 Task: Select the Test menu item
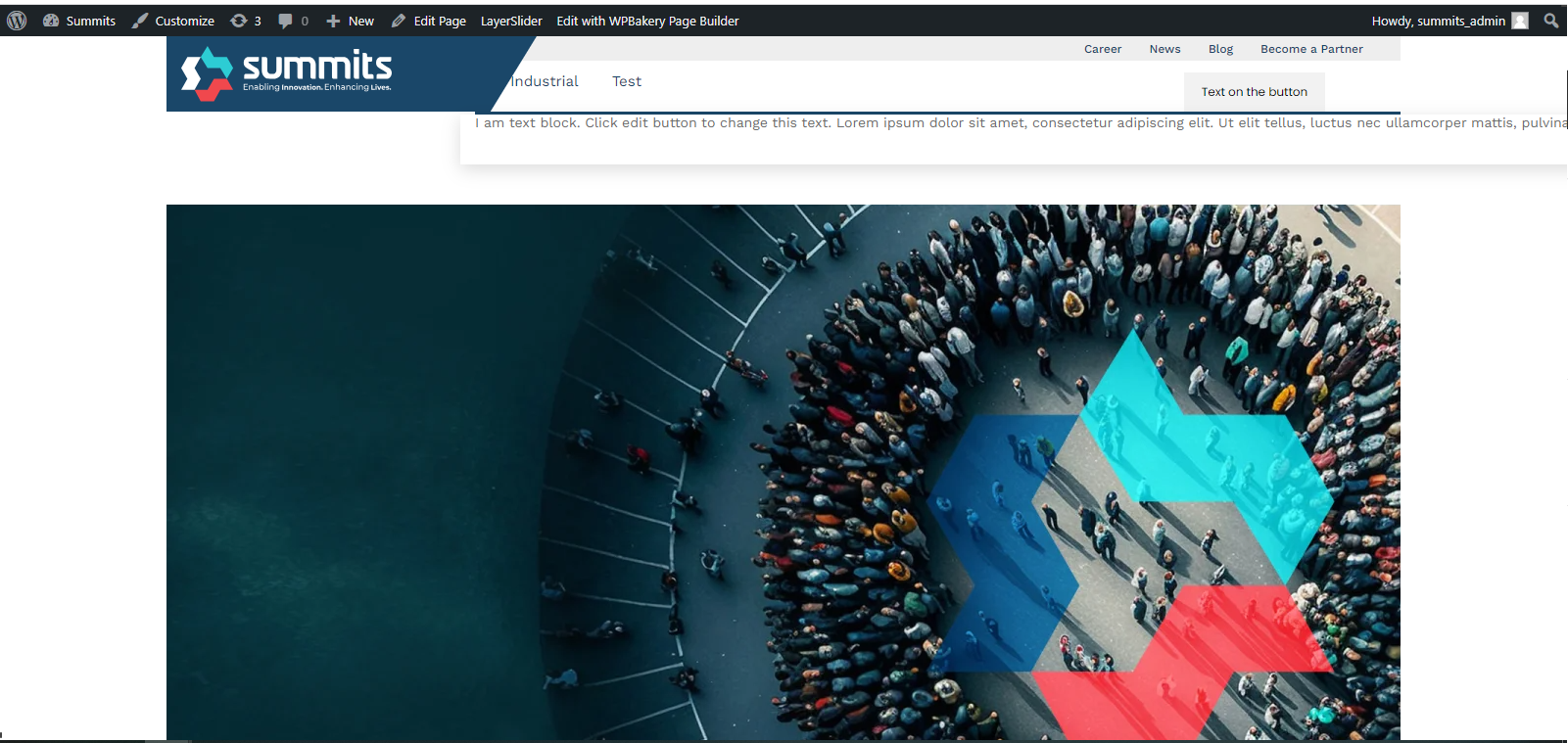click(627, 81)
